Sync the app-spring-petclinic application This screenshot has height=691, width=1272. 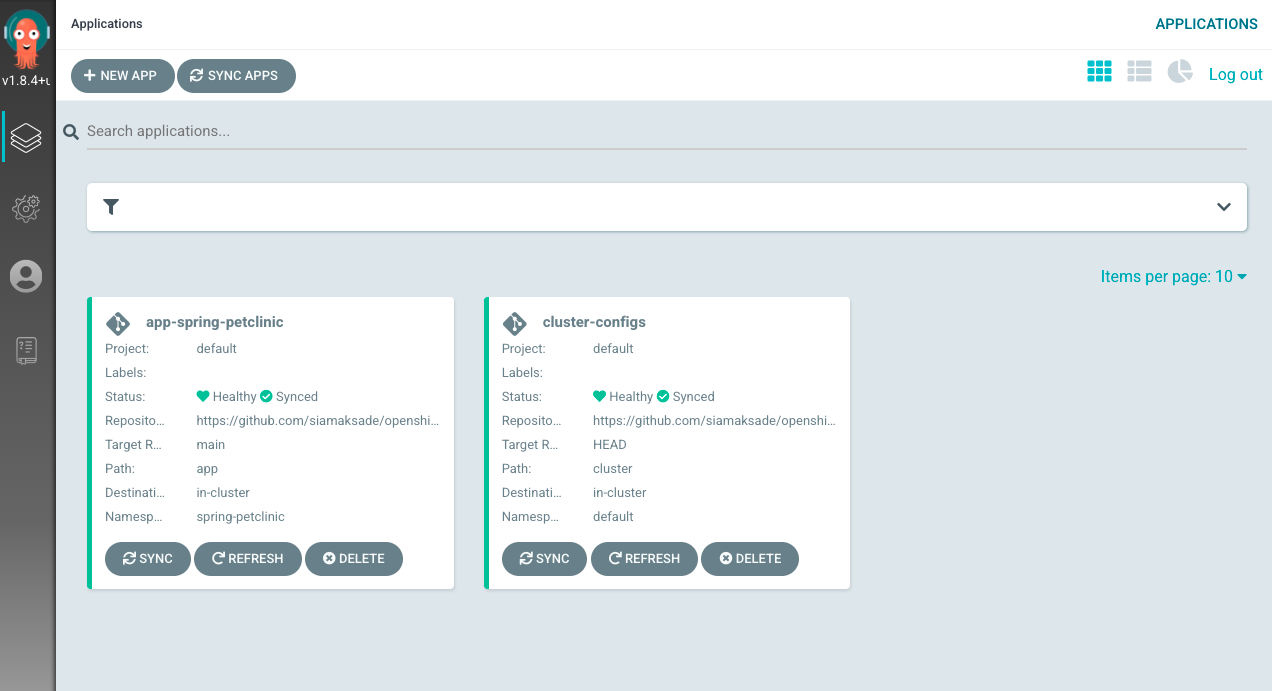(148, 559)
